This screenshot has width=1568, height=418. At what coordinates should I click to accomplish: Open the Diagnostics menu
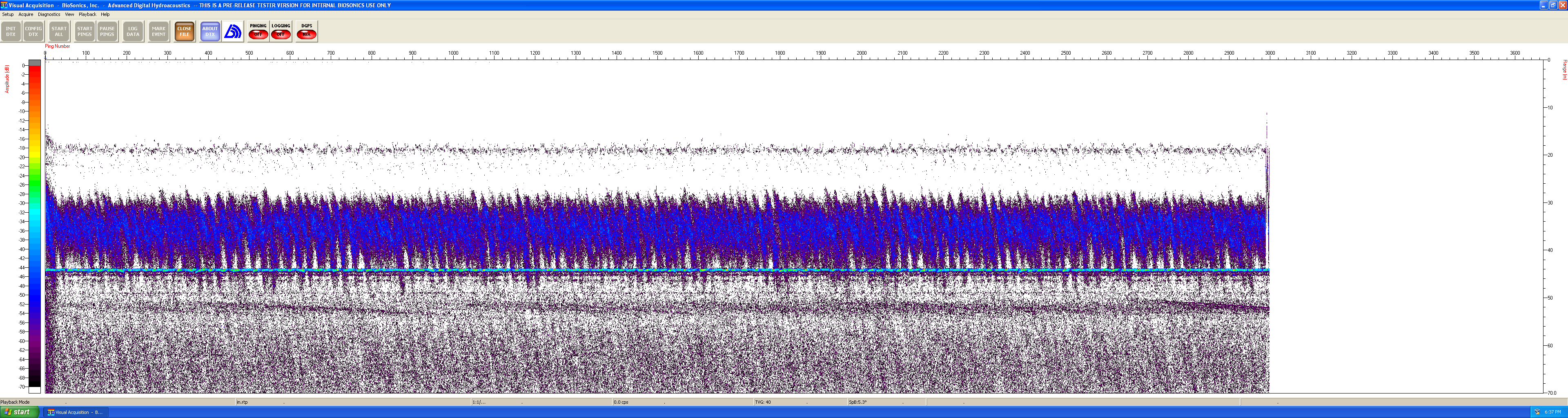[x=49, y=15]
